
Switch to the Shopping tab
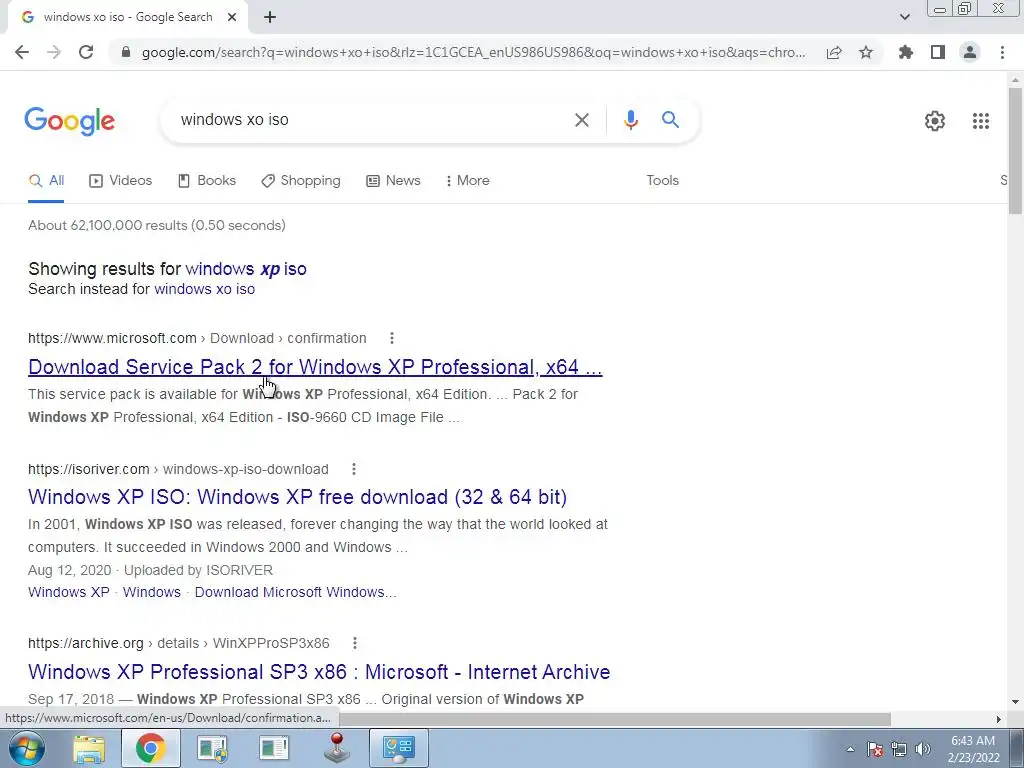click(x=301, y=181)
